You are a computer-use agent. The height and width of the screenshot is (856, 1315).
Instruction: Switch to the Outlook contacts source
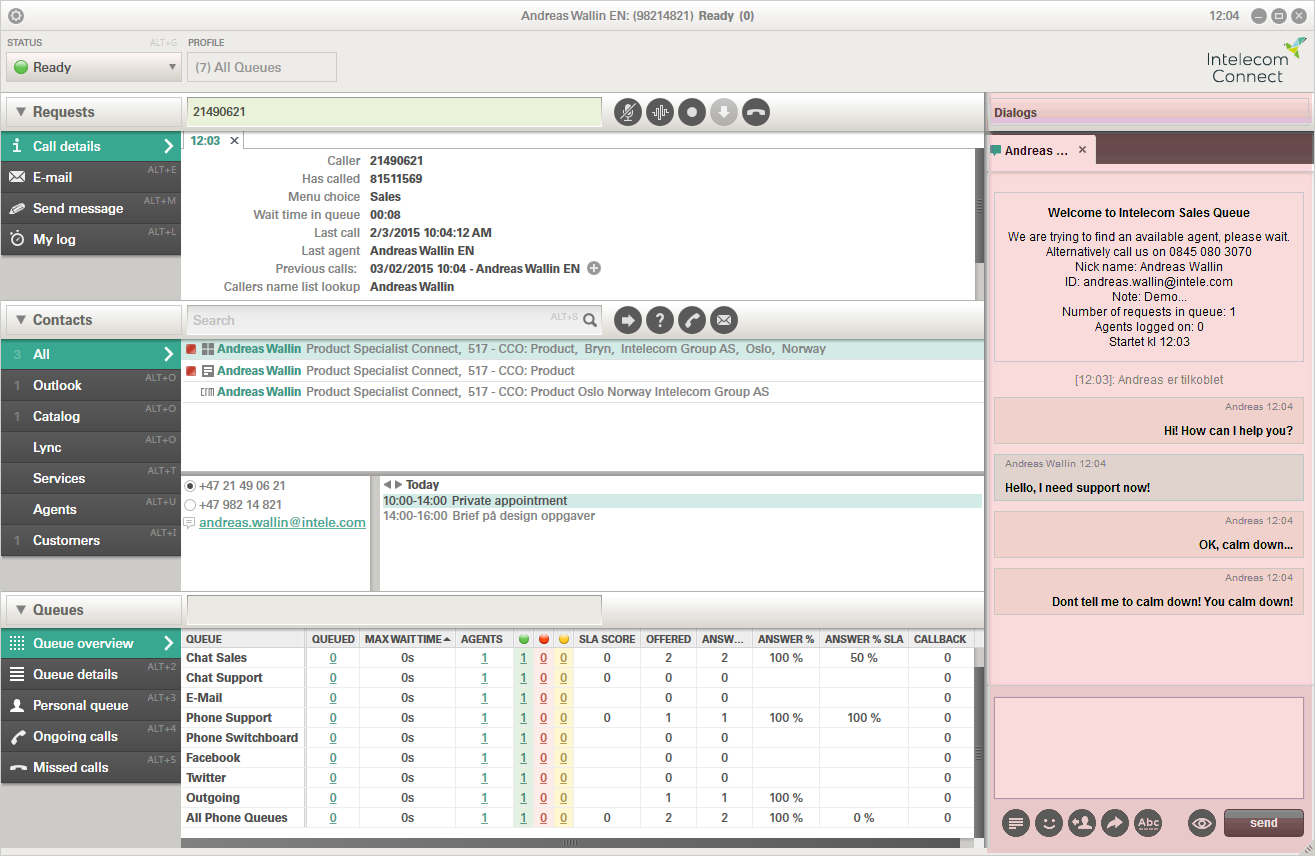91,385
